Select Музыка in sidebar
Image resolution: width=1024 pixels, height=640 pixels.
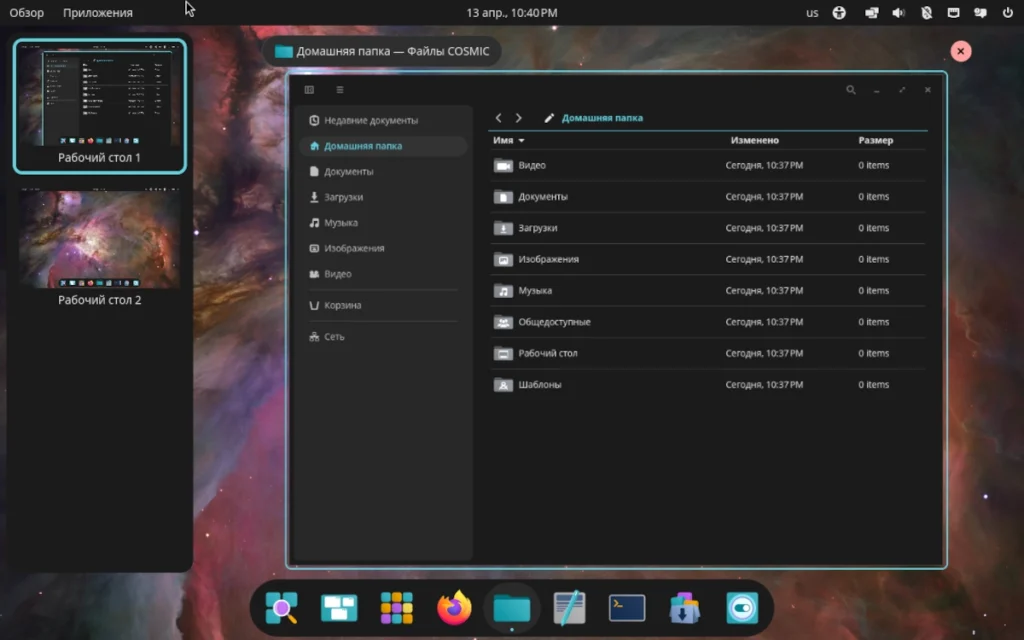(x=383, y=222)
